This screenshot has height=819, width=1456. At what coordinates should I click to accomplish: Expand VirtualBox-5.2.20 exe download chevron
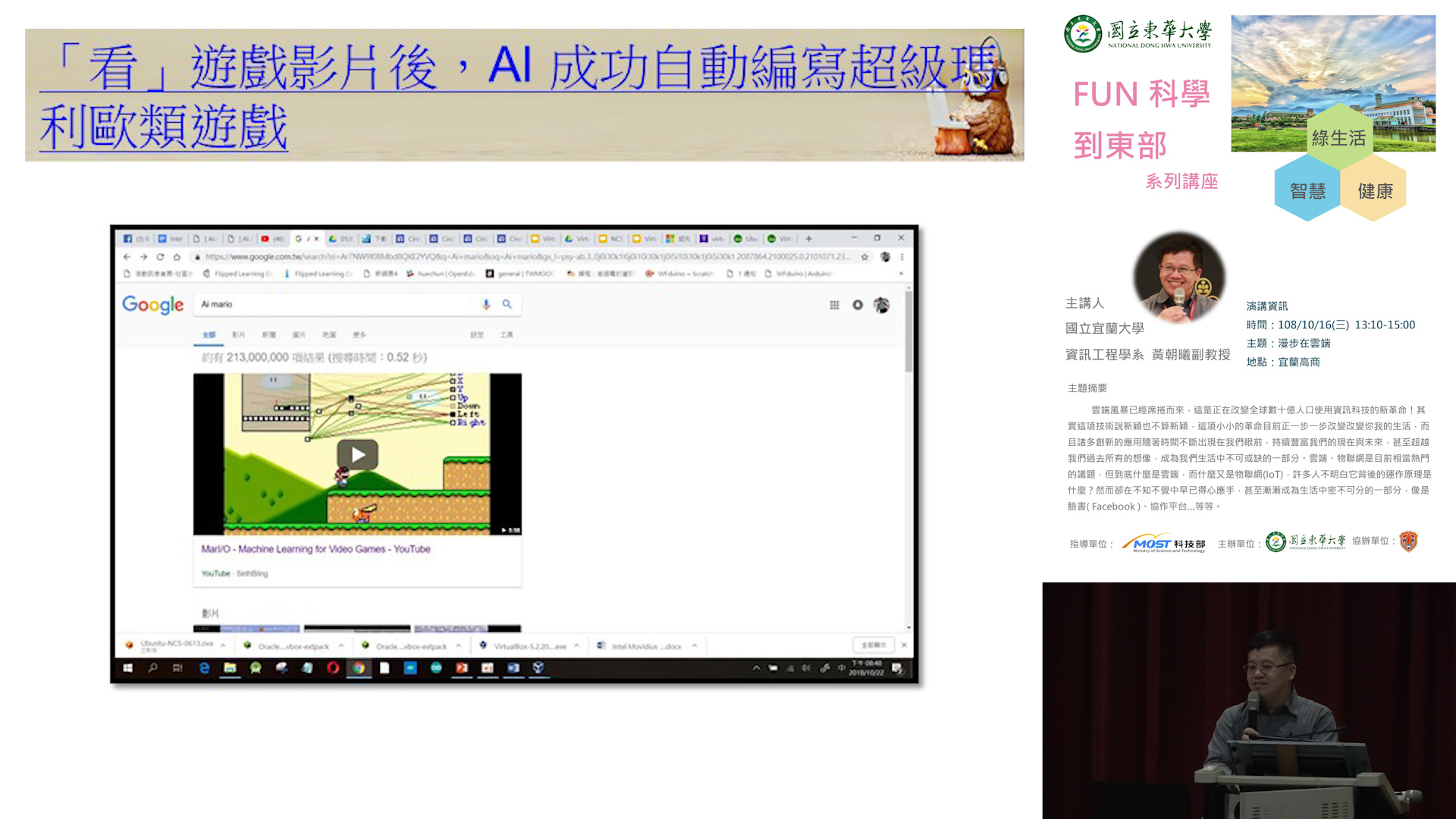[577, 646]
